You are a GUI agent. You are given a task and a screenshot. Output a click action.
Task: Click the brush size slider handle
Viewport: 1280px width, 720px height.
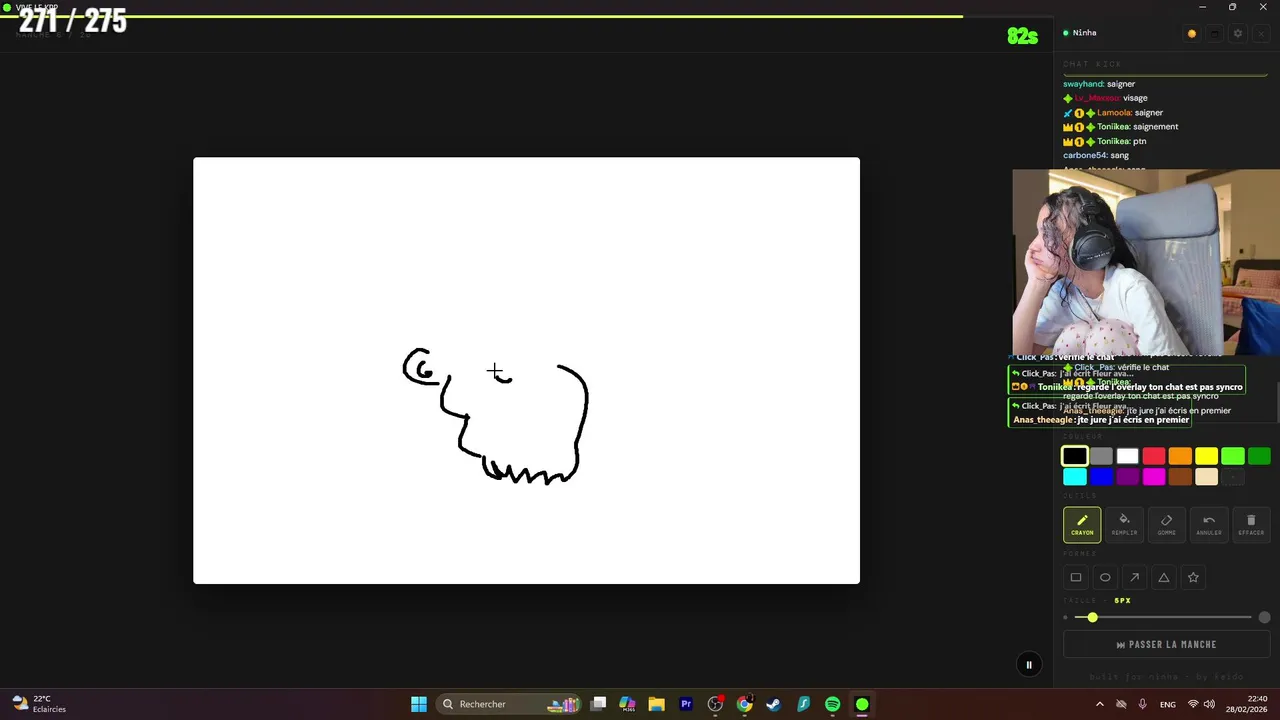coord(1092,618)
